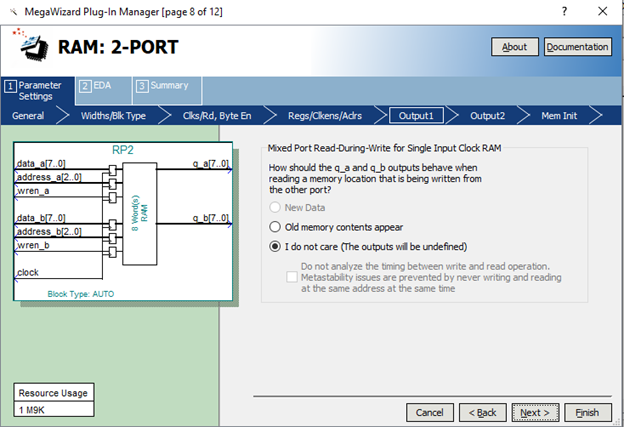Open the EDA tab
Viewport: 624px width, 427px height.
point(98,86)
